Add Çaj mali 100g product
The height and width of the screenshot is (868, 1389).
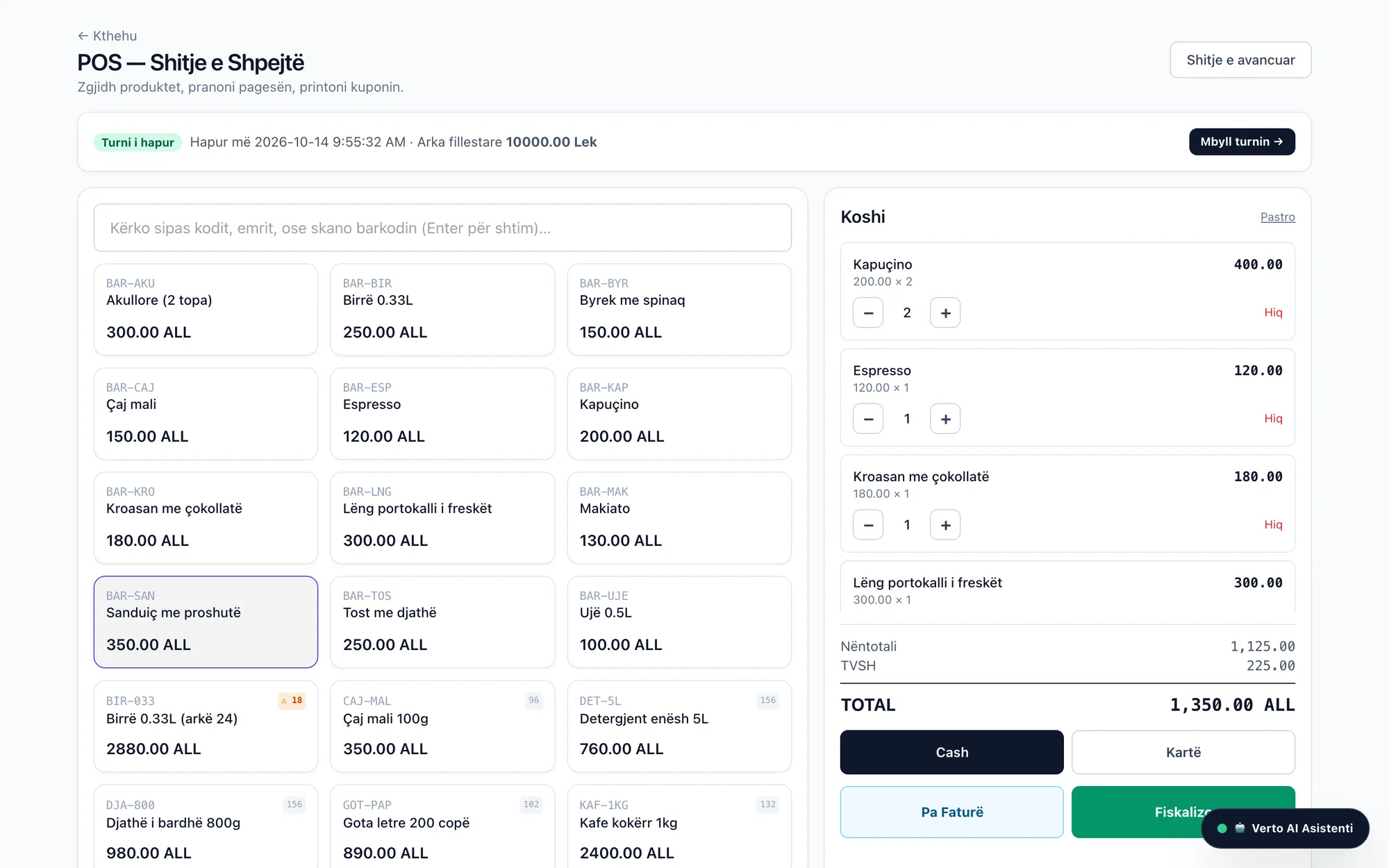coord(442,726)
